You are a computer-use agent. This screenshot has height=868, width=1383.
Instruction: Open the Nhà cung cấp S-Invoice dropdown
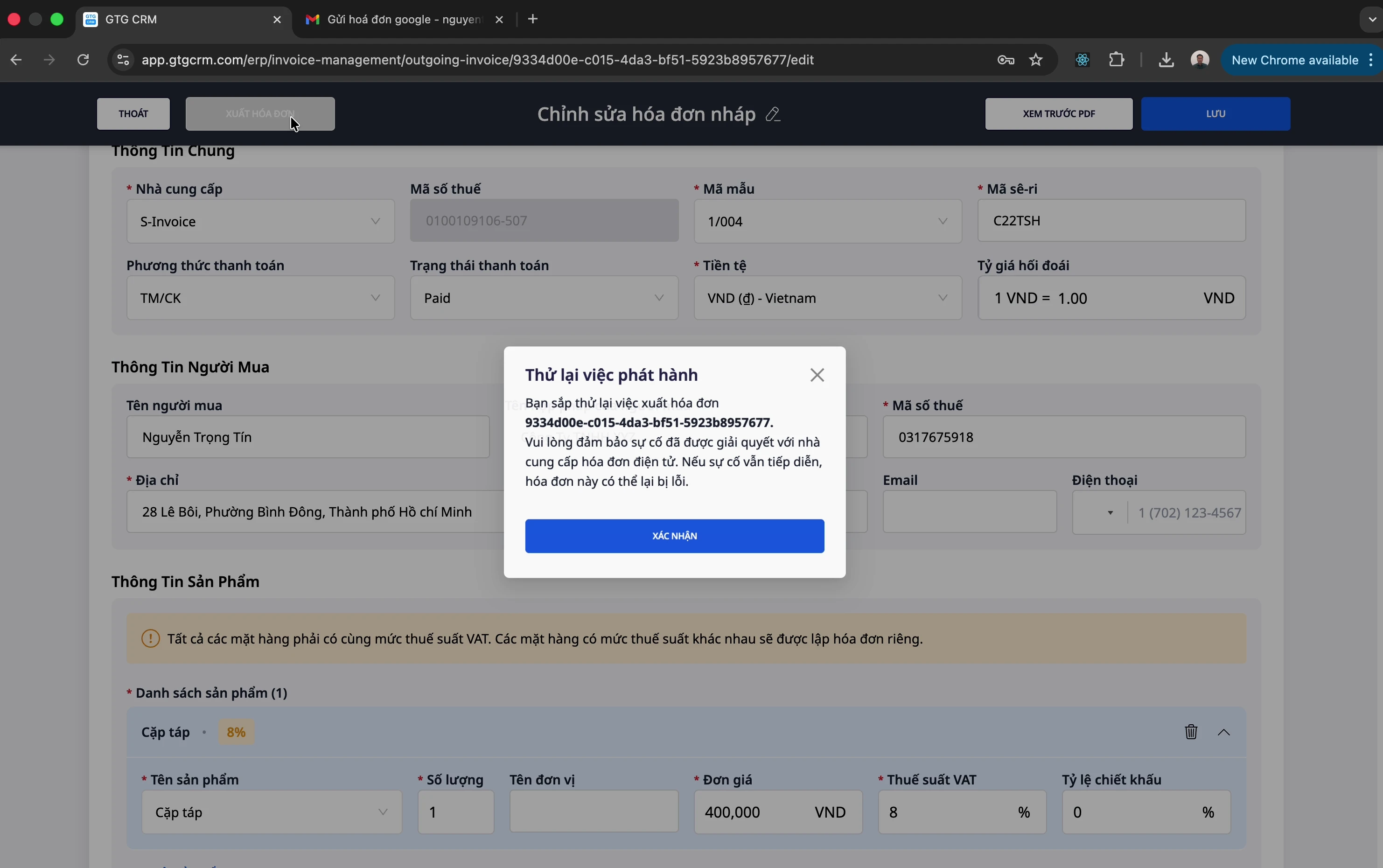260,222
